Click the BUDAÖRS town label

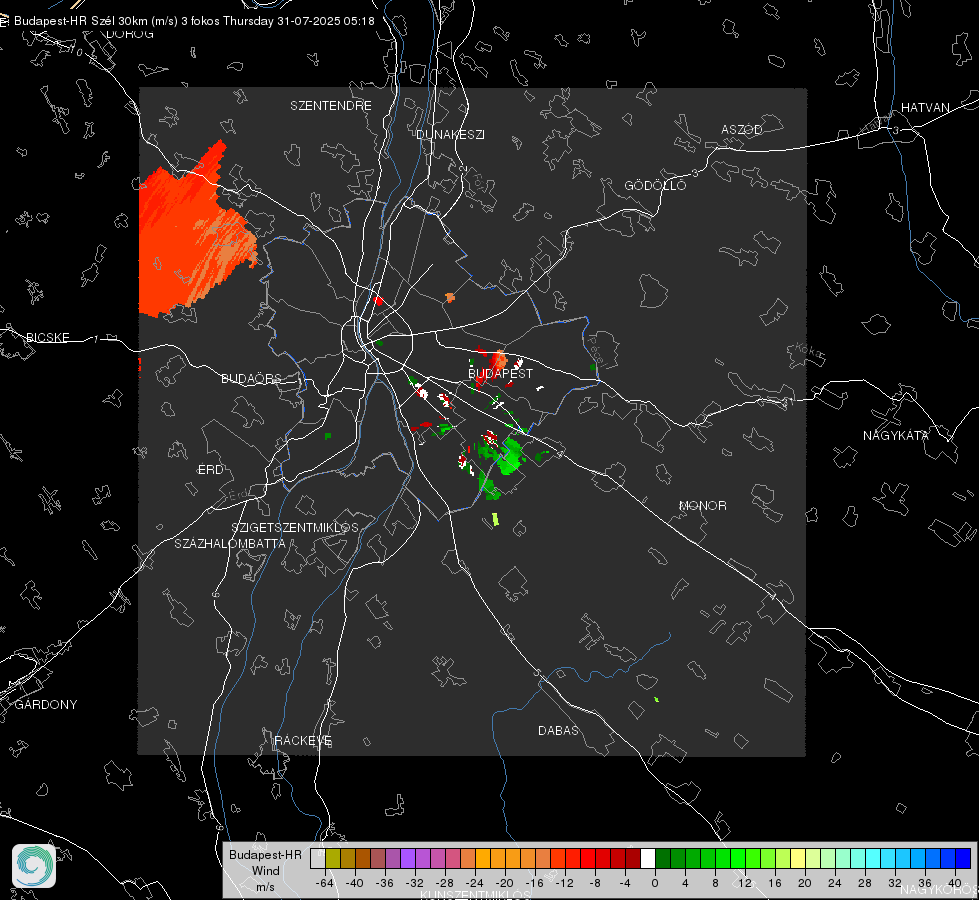click(x=251, y=379)
